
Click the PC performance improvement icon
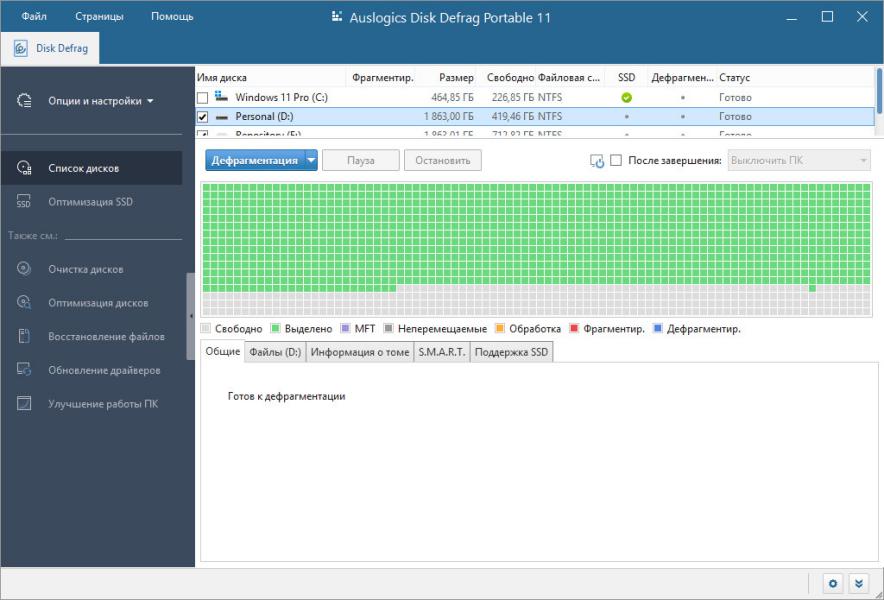point(24,404)
